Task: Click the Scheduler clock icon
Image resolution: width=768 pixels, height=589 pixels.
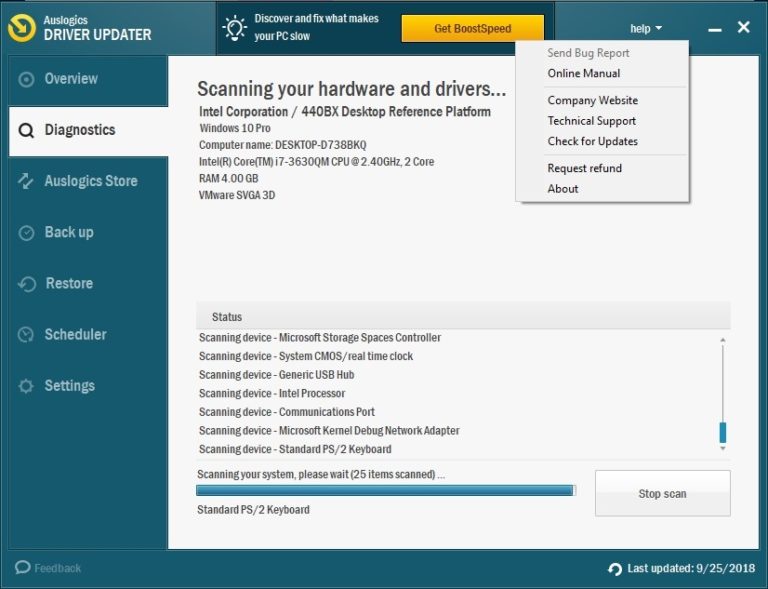Action: [26, 335]
